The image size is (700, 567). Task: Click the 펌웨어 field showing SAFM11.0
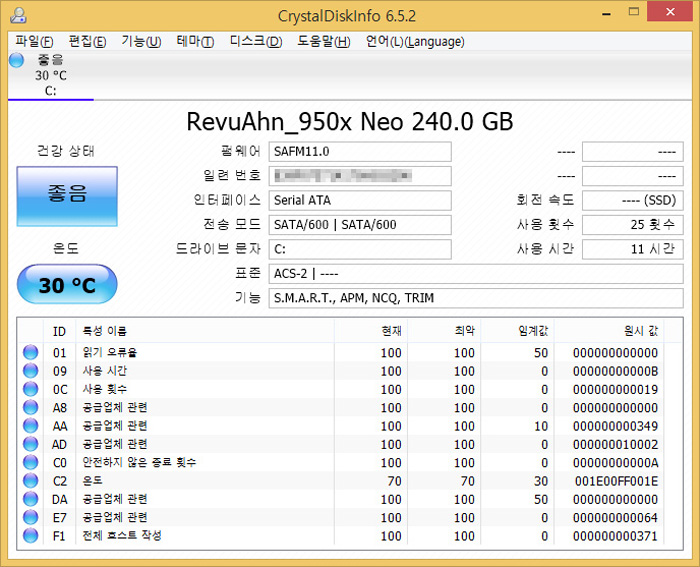[359, 151]
